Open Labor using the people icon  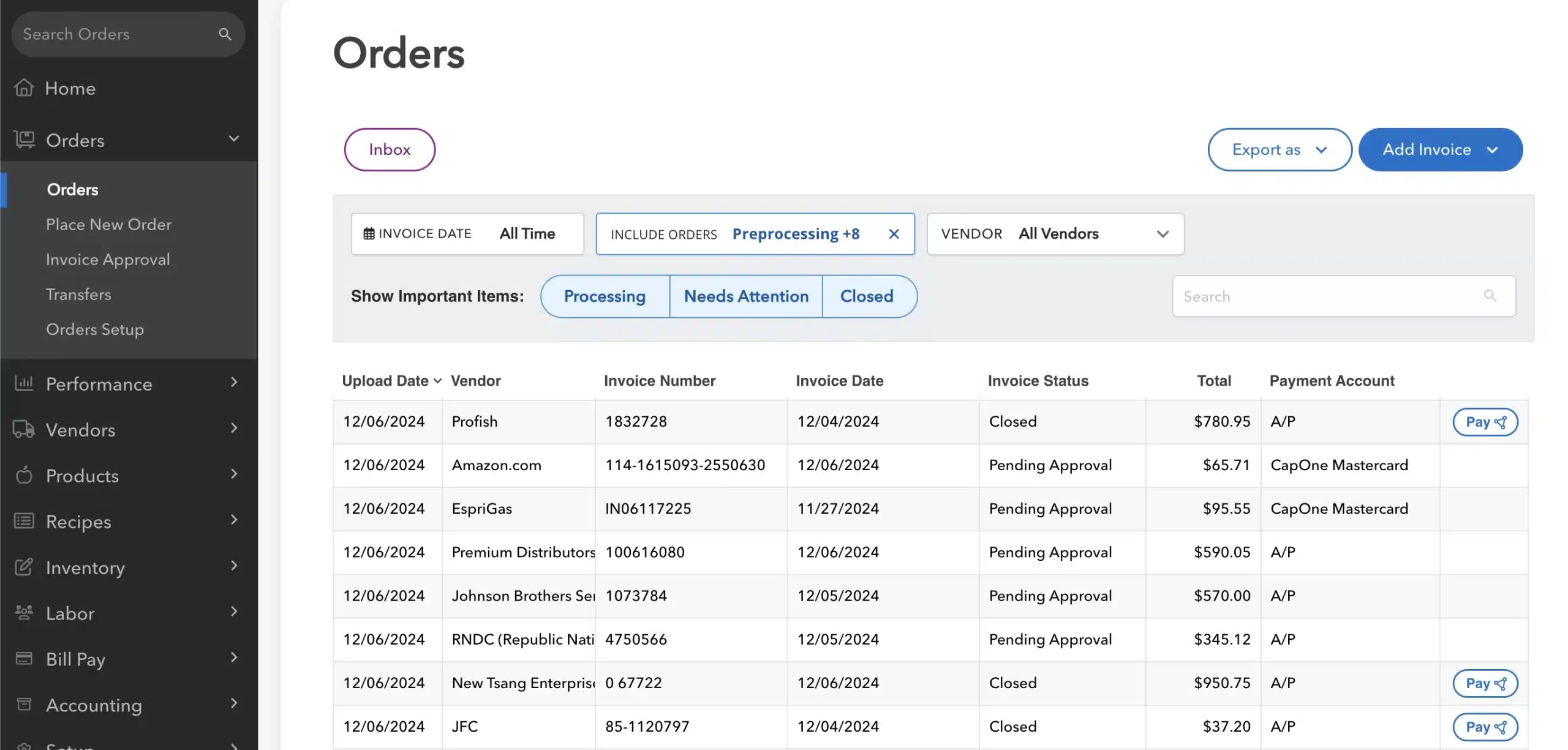(24, 613)
